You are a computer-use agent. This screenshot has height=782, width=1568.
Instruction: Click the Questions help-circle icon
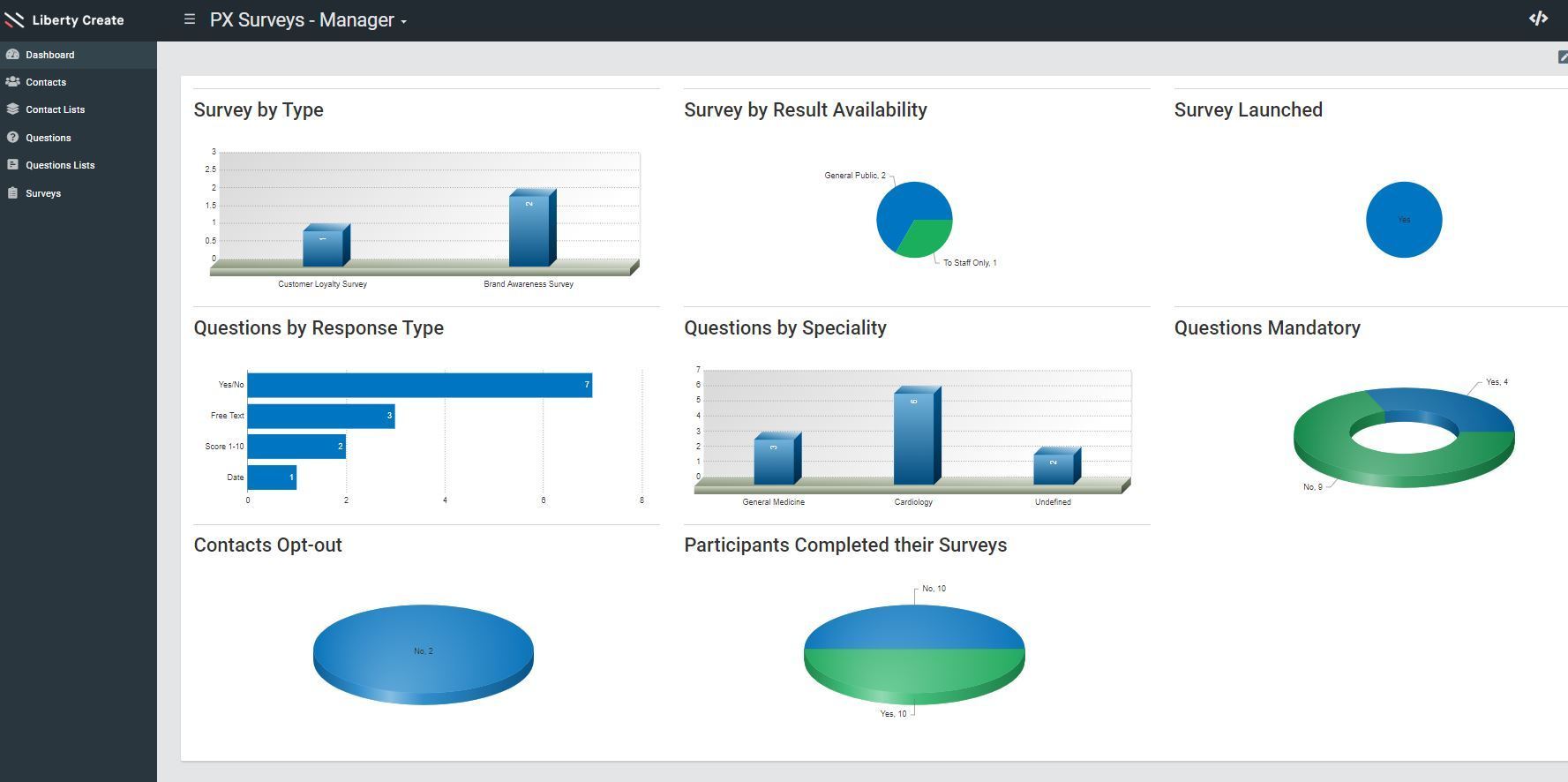12,138
